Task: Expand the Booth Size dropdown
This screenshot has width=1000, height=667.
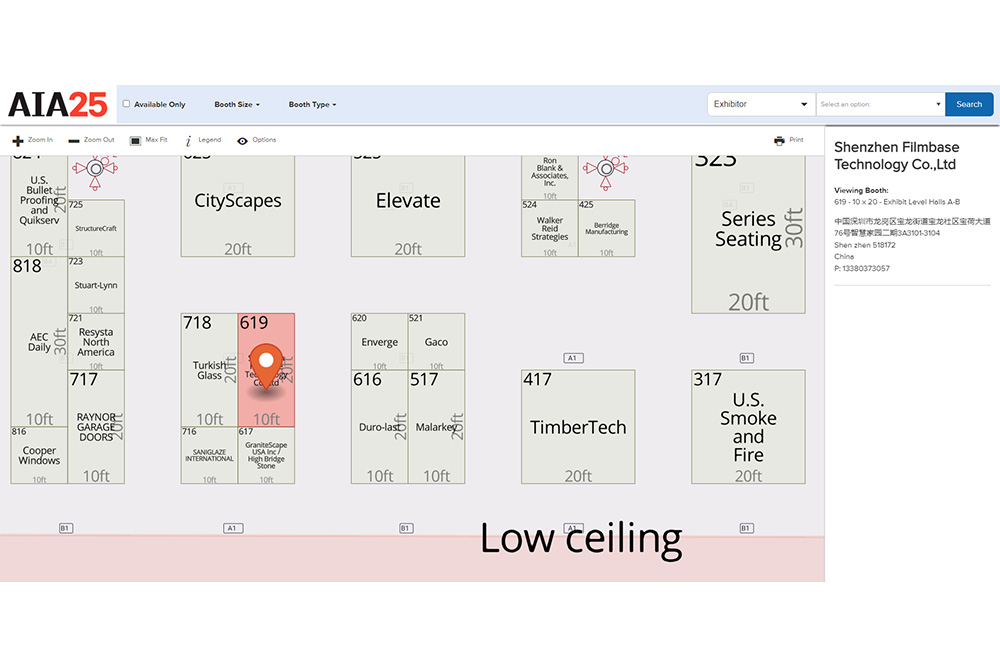Action: (237, 105)
